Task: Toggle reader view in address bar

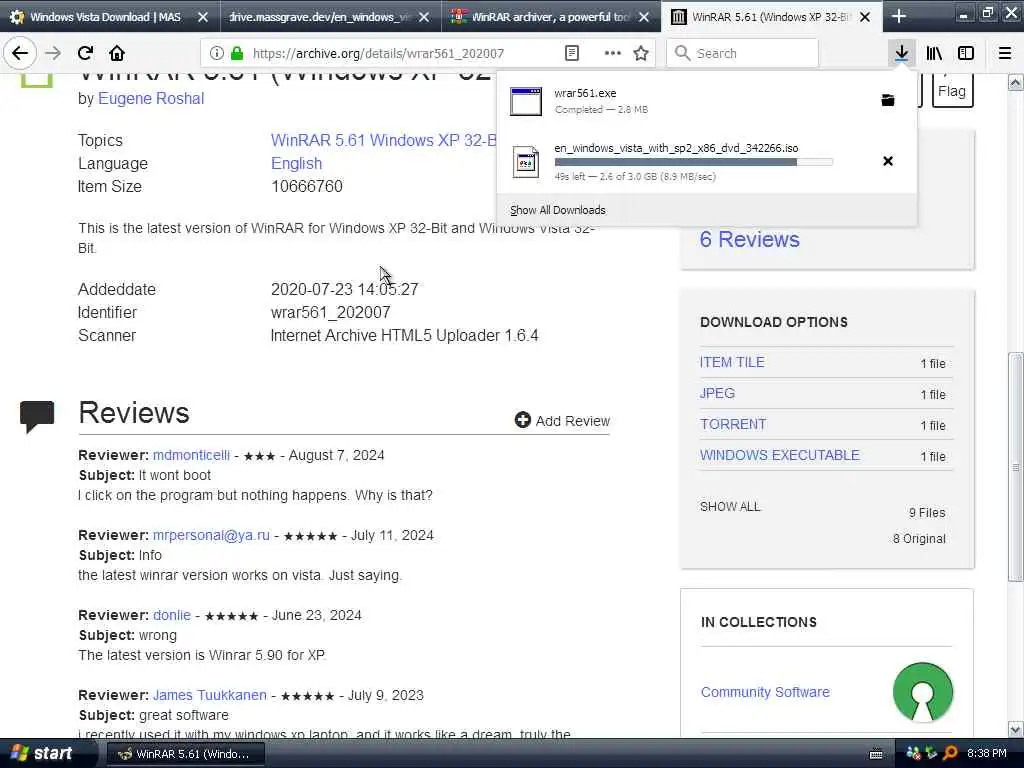Action: (x=571, y=53)
